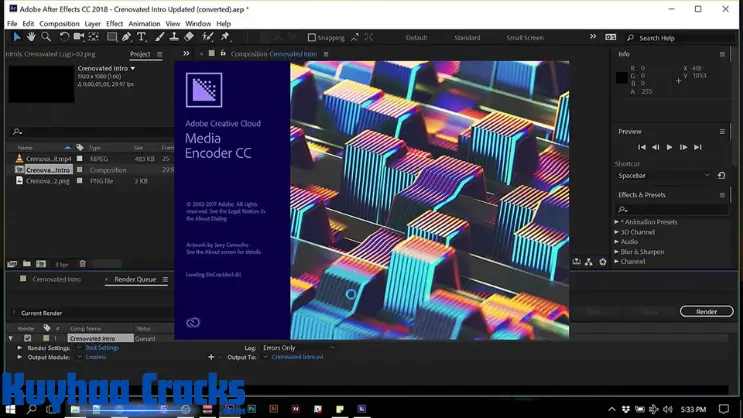Viewport: 743px width, 418px height.
Task: Expand the Render Settings disclosure triangle
Action: point(20,348)
